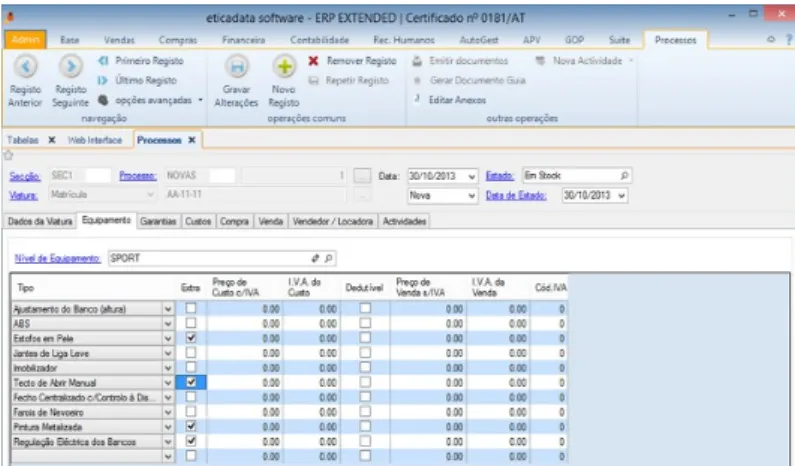Viewport: 795px width, 466px height.
Task: Save with Gravar Alterações
Action: 236,81
